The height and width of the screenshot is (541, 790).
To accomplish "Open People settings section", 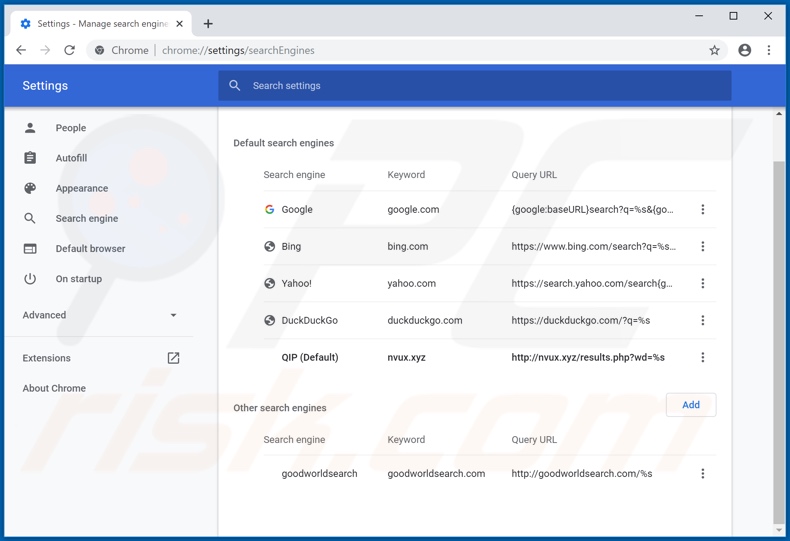I will point(71,128).
